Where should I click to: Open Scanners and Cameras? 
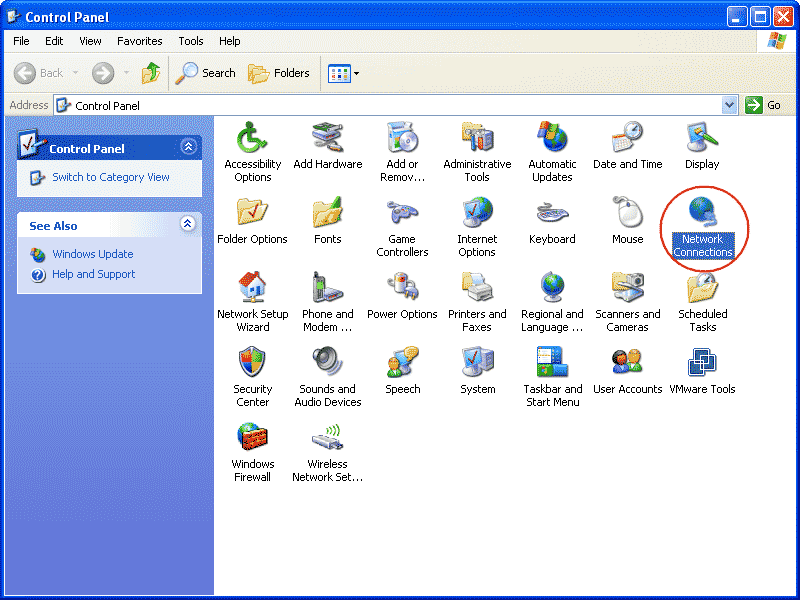628,302
